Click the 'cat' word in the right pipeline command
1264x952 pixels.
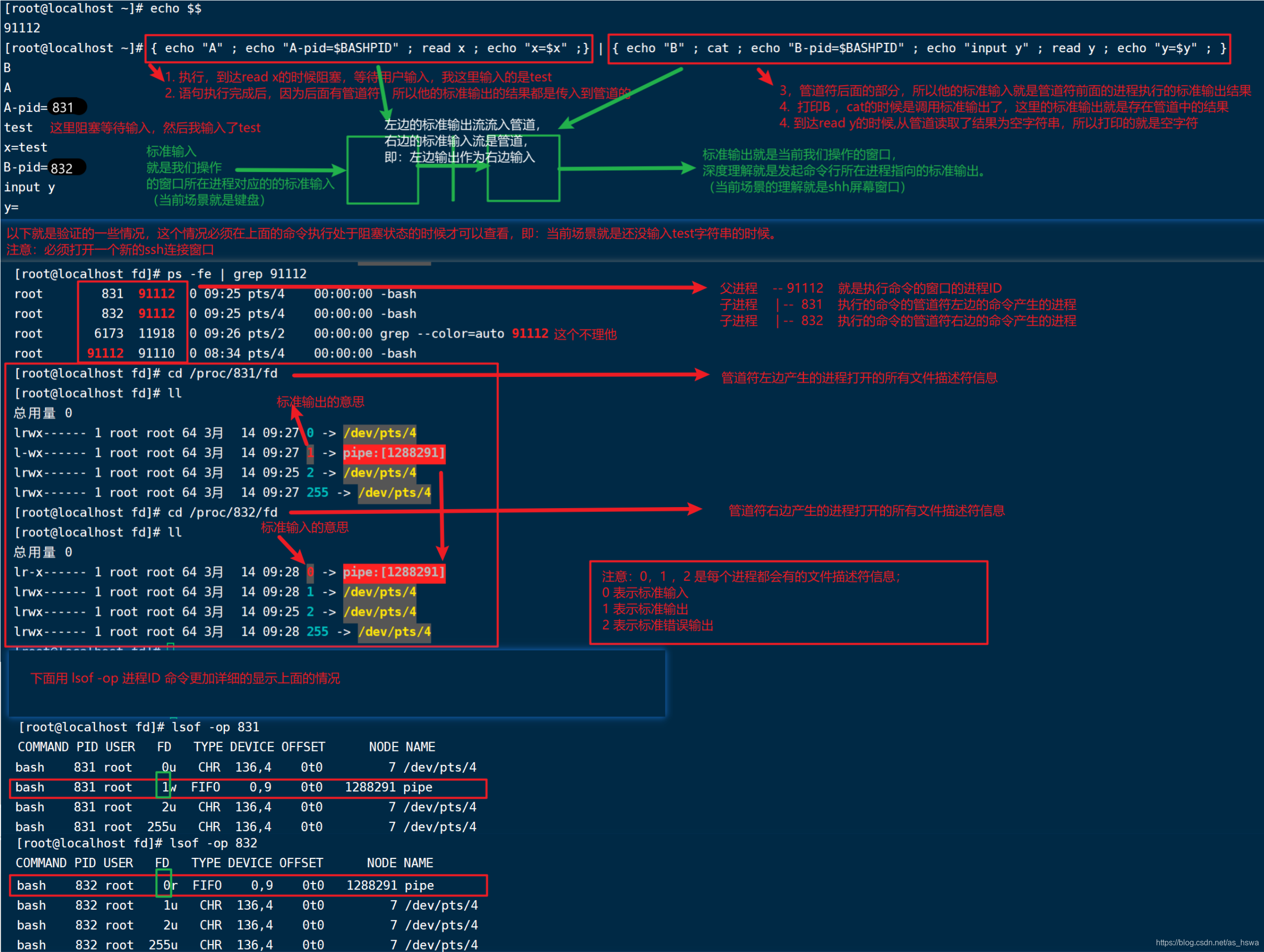(x=718, y=49)
